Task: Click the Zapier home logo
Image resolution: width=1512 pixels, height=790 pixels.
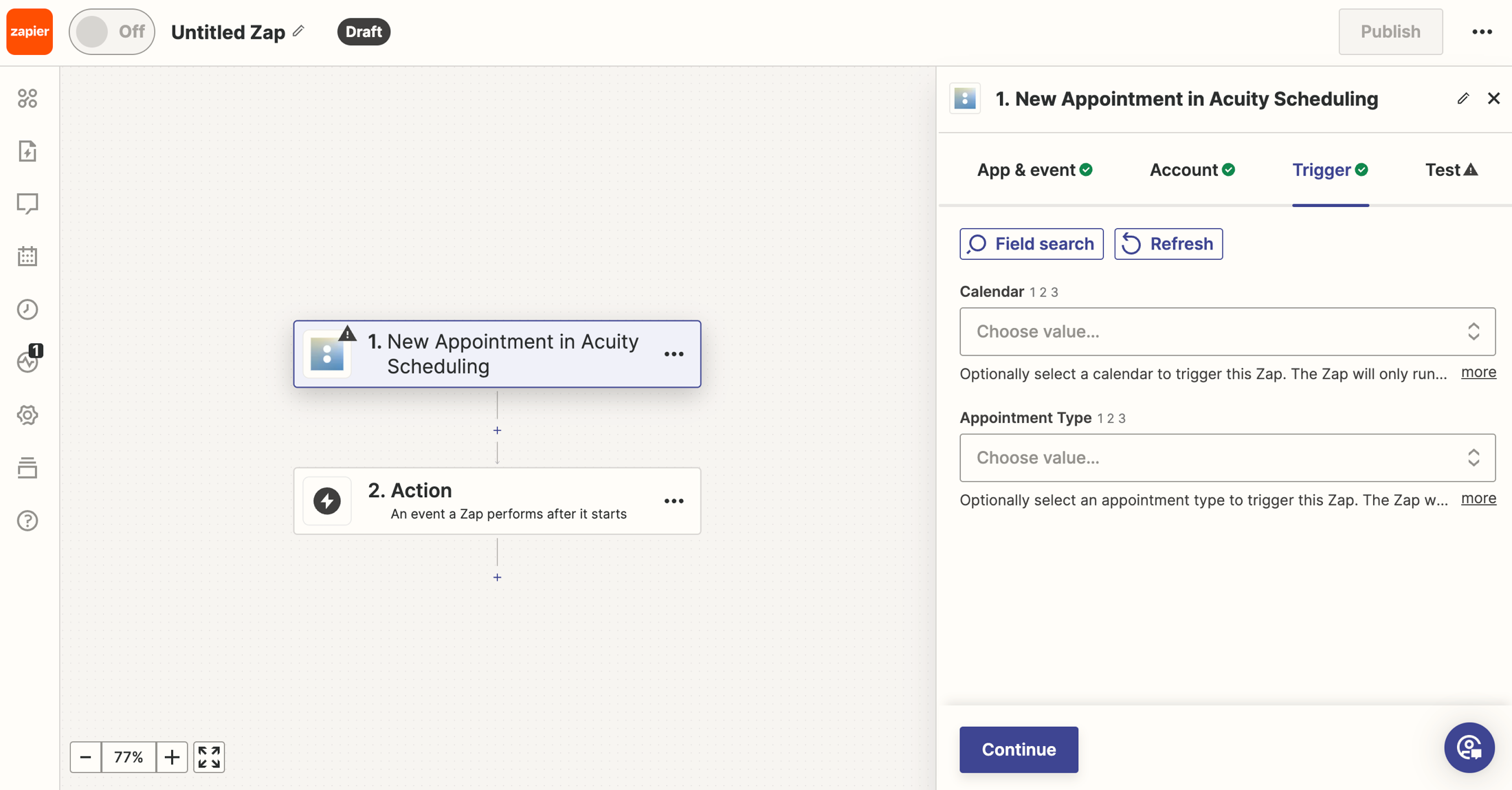Action: pos(30,32)
